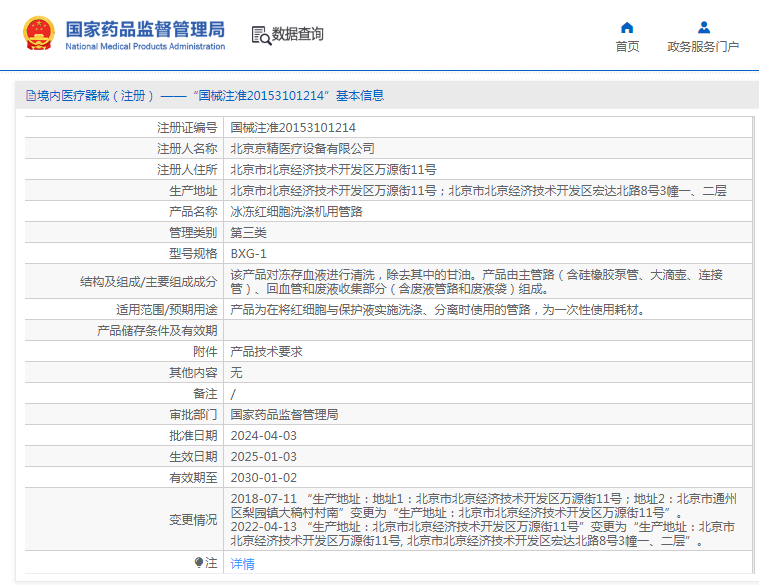Click the 产品储存条件及有效期 label

[x=157, y=330]
